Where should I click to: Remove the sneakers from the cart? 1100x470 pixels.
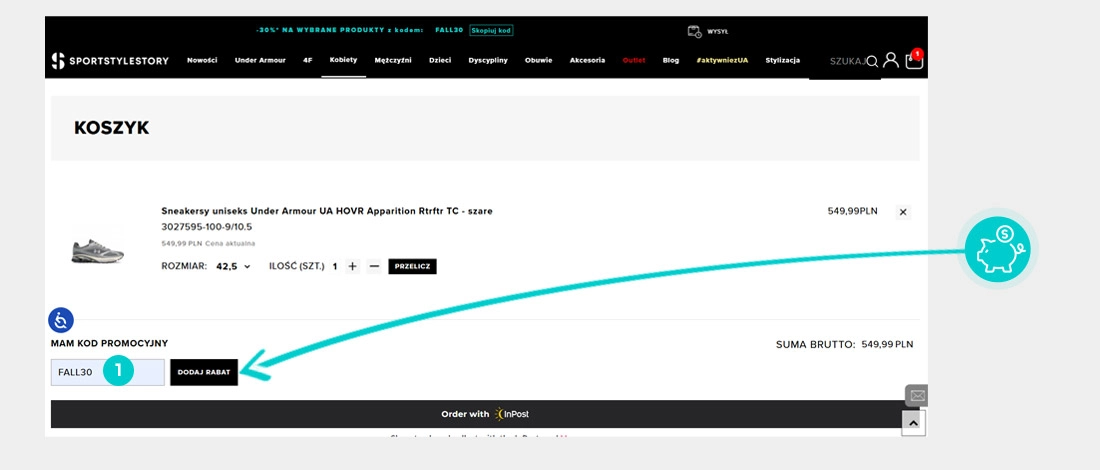(902, 212)
